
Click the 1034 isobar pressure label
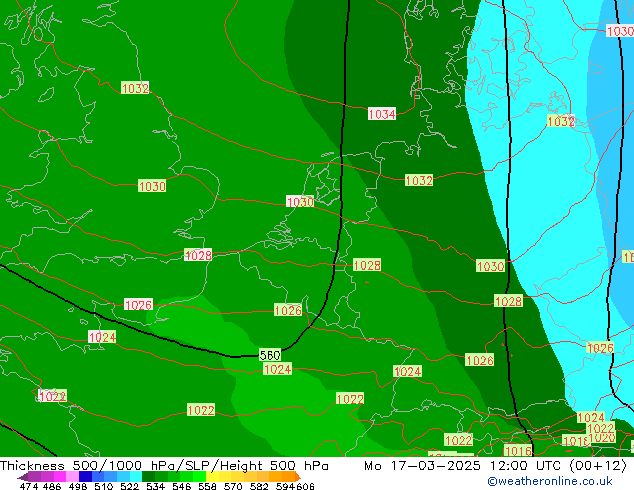(382, 114)
